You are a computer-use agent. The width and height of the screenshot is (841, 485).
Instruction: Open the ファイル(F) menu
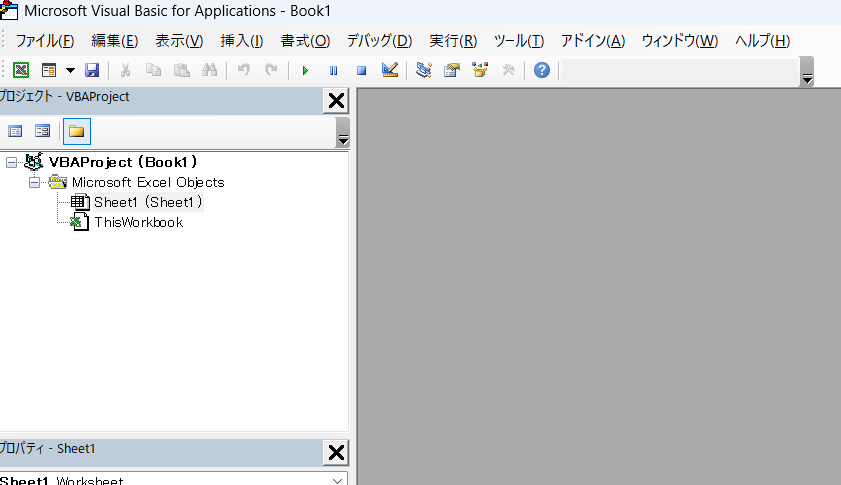coord(45,41)
